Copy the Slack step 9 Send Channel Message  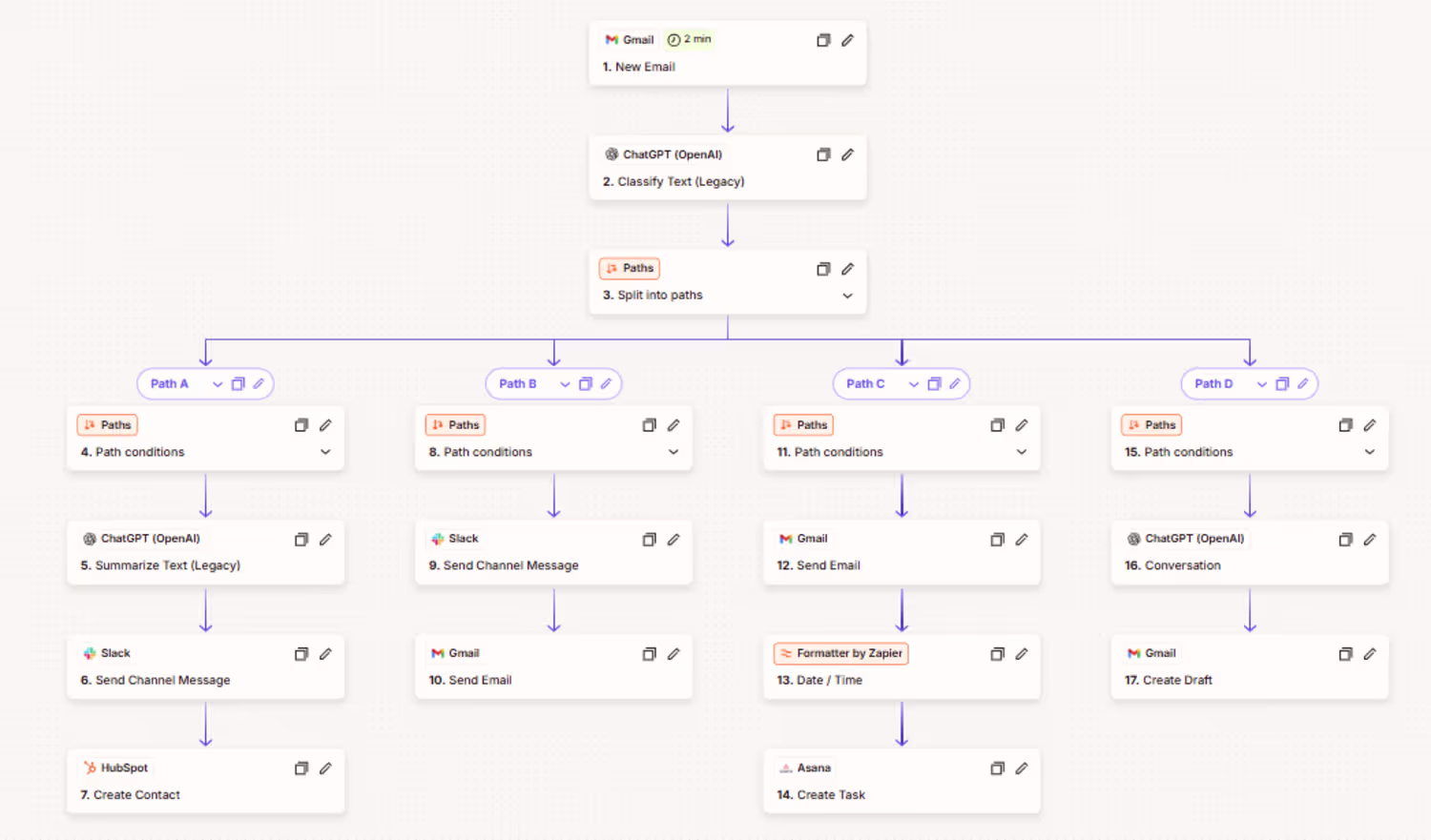point(650,540)
